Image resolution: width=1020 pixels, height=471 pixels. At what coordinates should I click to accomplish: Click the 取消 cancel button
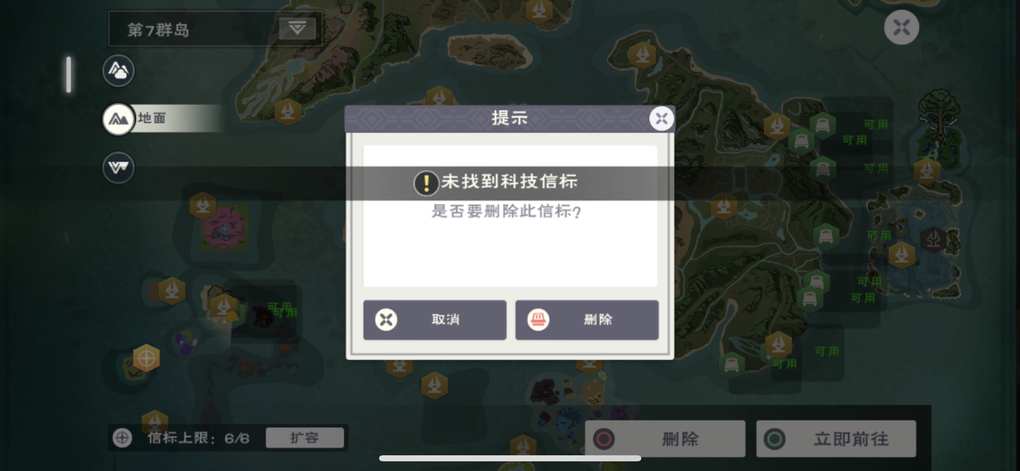pyautogui.click(x=435, y=319)
